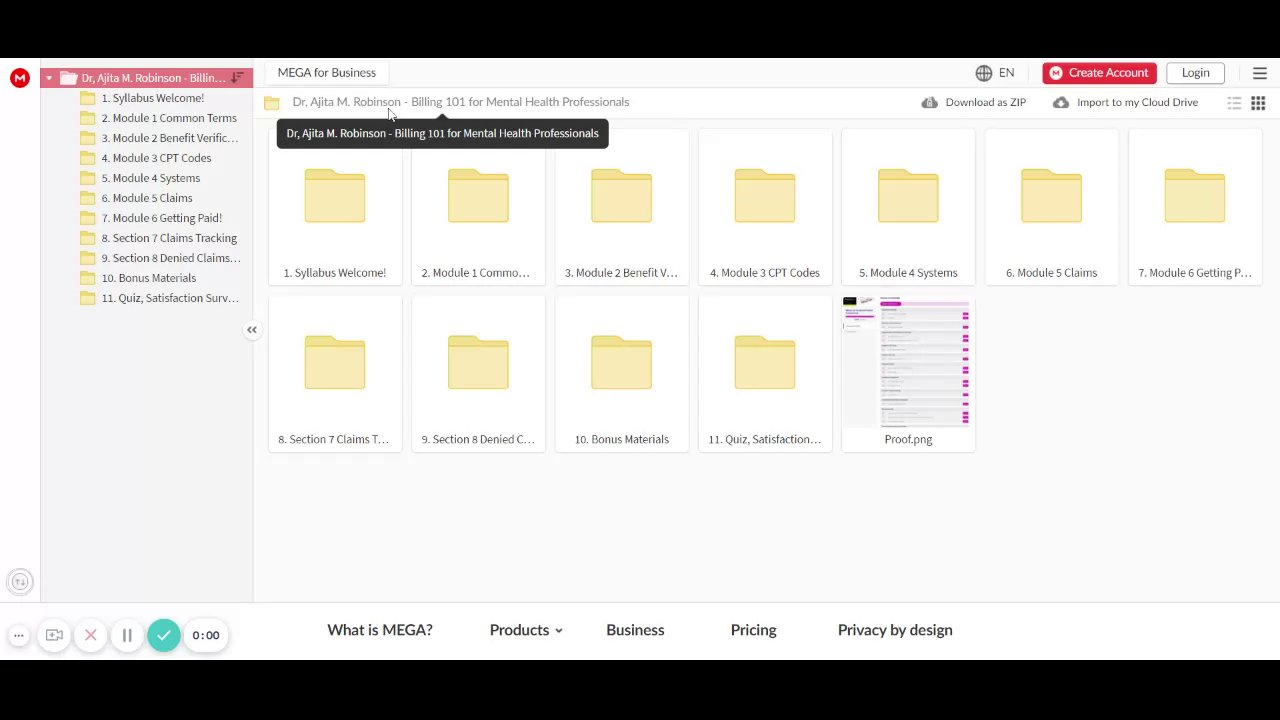
Task: Click the breadcrumb folder name text
Action: point(461,102)
